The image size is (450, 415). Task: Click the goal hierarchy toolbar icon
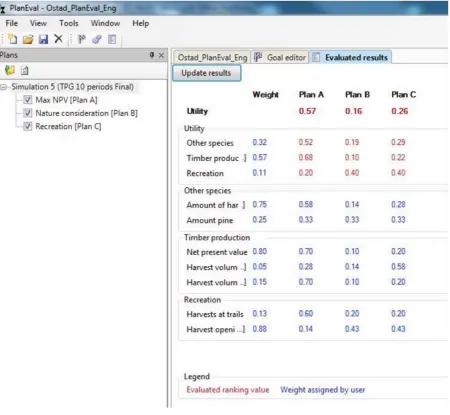82,39
